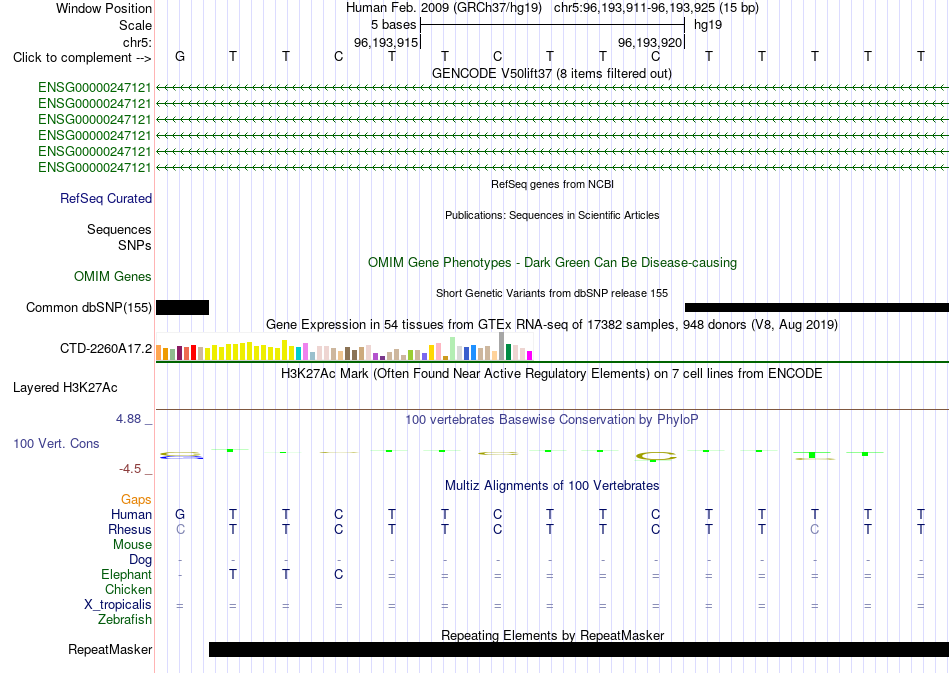
Task: Click the 96,193,920 coordinate marker
Action: click(650, 42)
